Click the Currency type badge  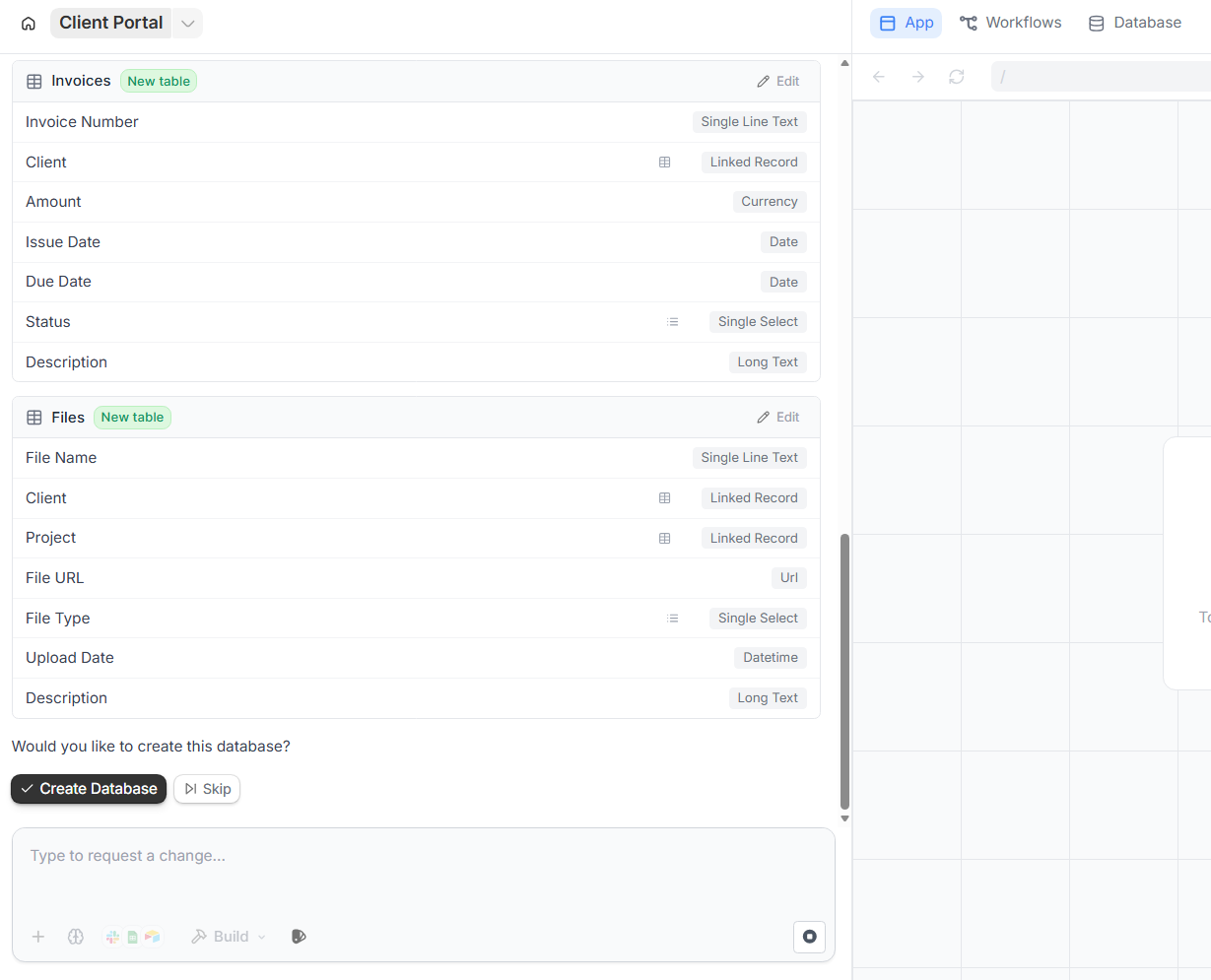[x=770, y=202]
